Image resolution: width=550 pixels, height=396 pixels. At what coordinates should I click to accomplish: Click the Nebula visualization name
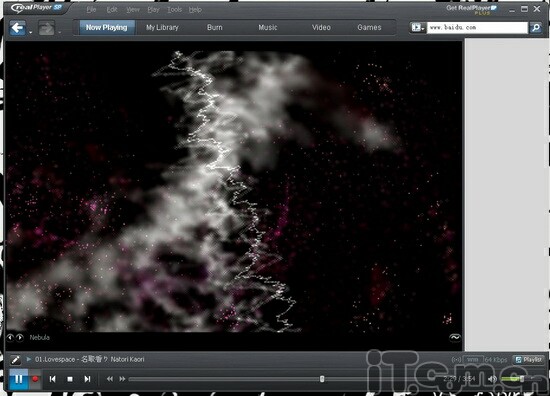pos(40,337)
